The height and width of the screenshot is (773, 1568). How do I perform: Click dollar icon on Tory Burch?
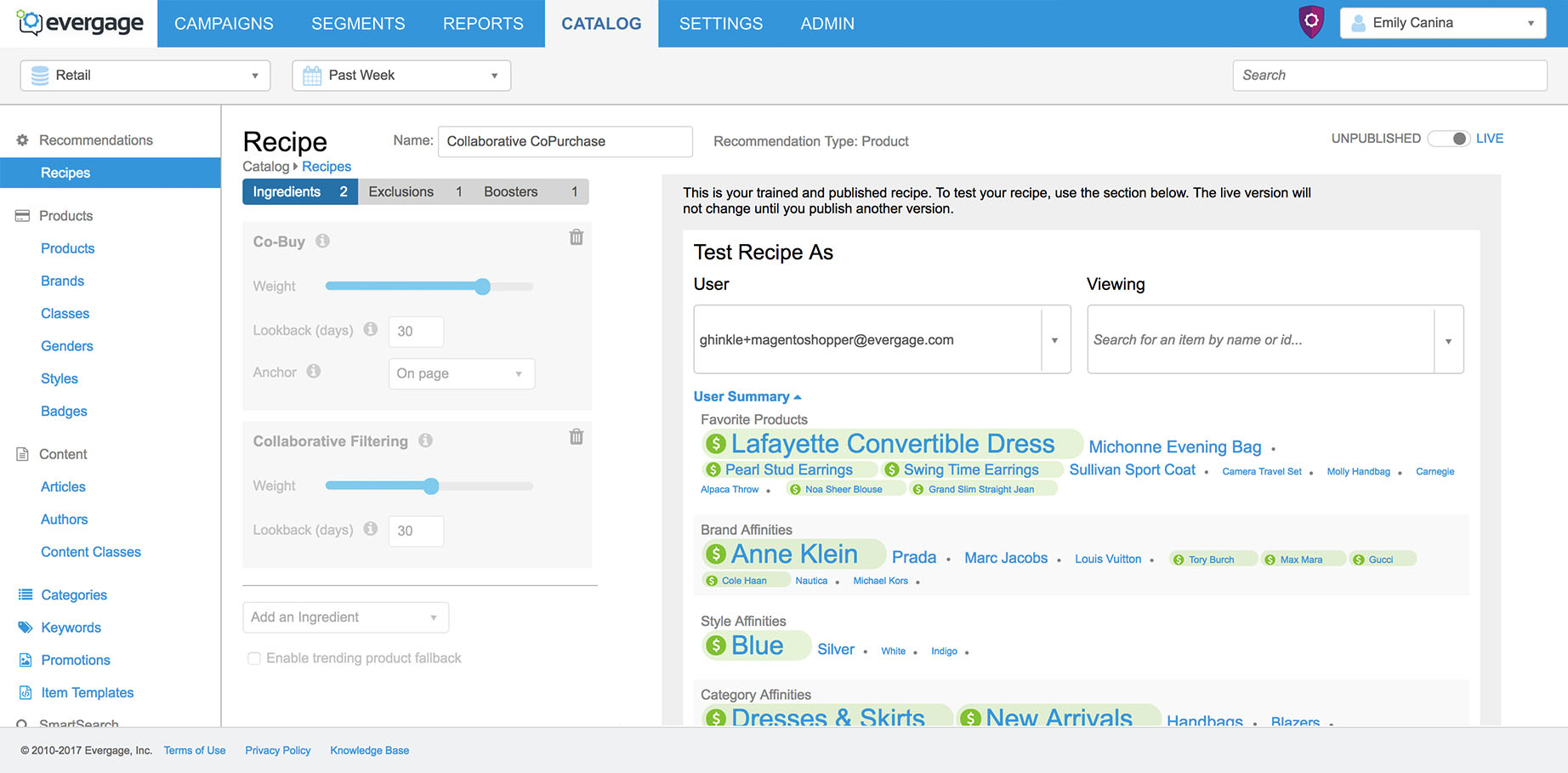[1179, 560]
